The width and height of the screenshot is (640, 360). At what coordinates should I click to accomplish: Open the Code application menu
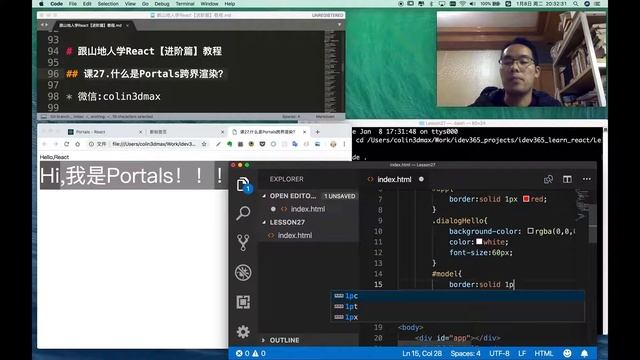click(x=56, y=4)
